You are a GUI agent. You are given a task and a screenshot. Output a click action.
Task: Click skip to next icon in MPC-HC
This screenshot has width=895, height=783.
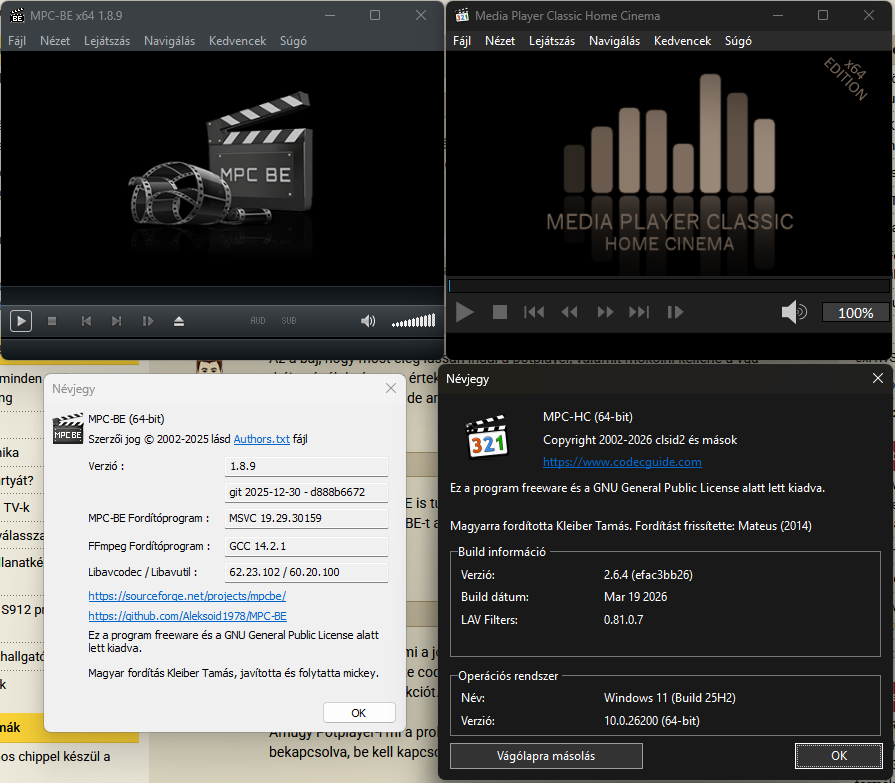tap(639, 312)
